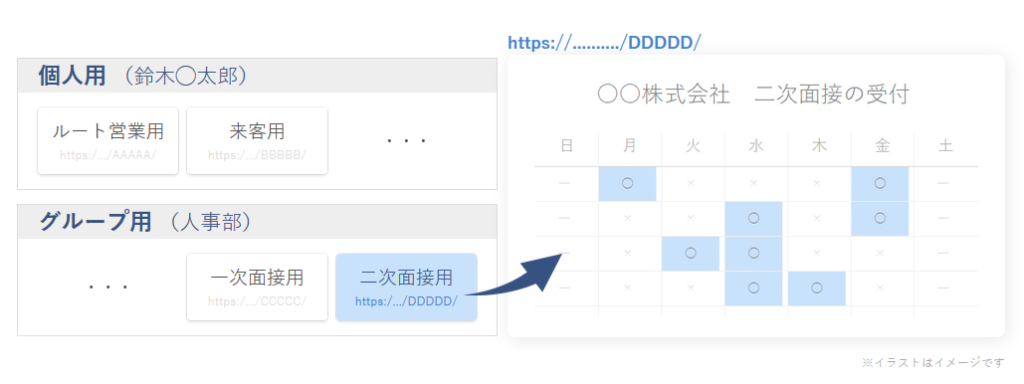This screenshot has width=1024, height=384.
Task: Click the https:/.../CCCCC/ URL text
Action: pos(257,302)
